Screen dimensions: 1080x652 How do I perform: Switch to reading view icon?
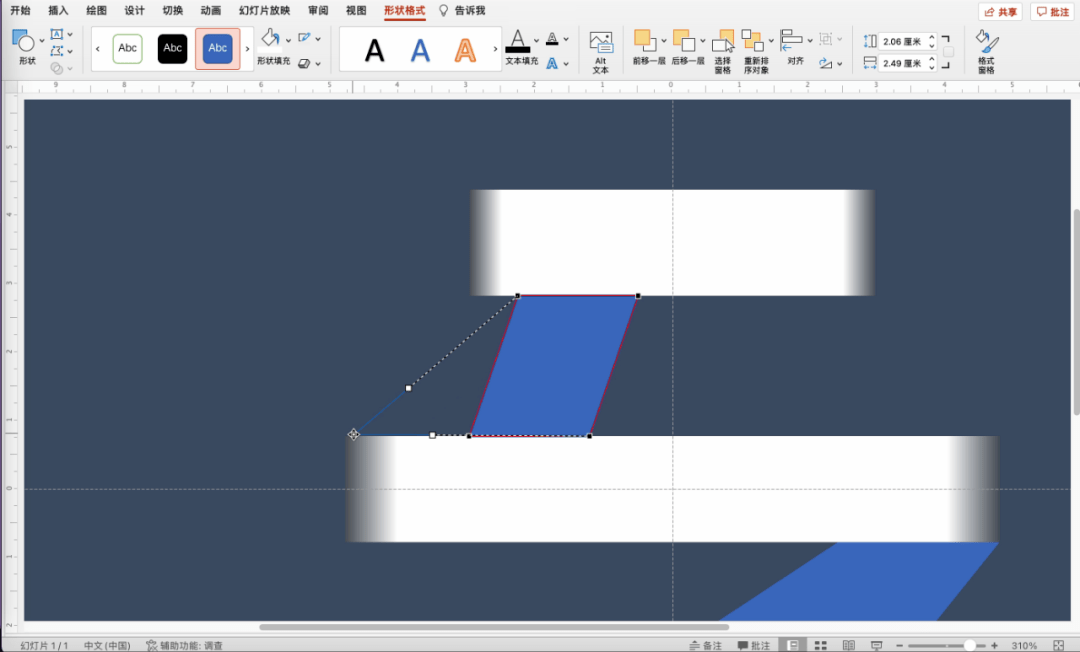tap(849, 645)
